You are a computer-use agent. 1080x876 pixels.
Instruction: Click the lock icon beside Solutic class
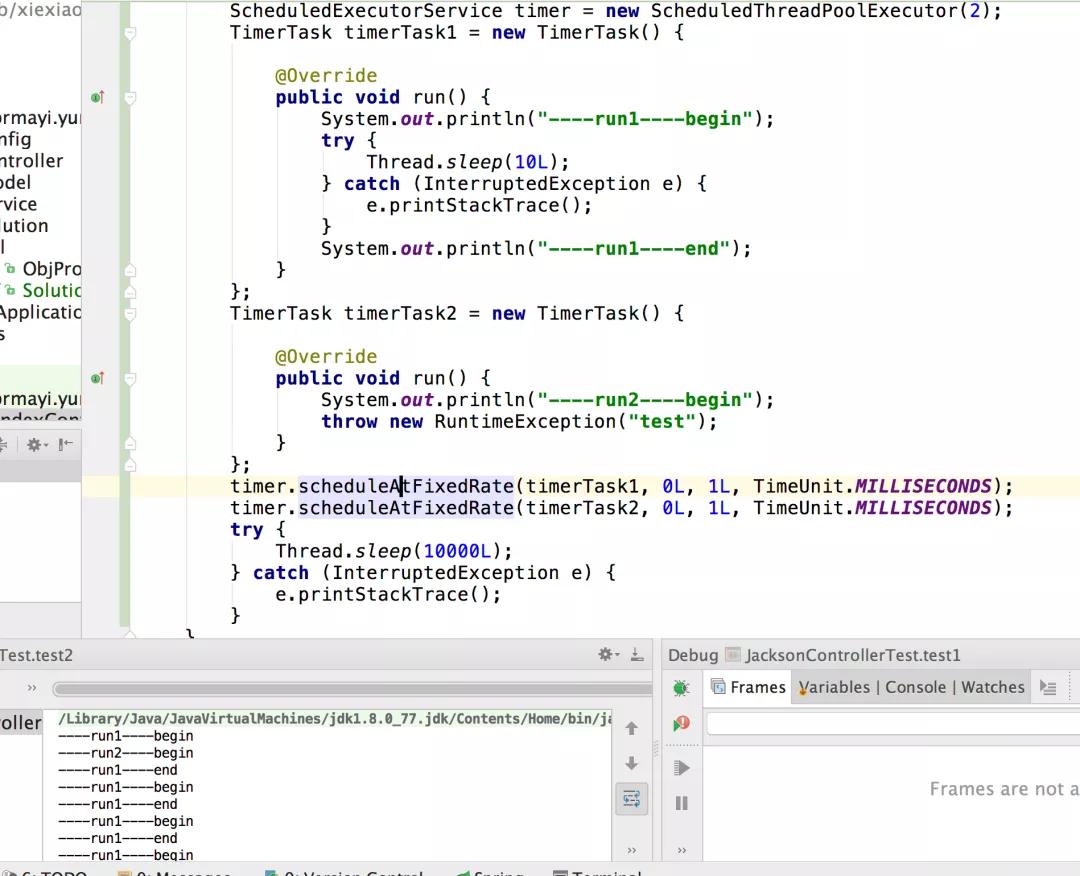point(10,290)
